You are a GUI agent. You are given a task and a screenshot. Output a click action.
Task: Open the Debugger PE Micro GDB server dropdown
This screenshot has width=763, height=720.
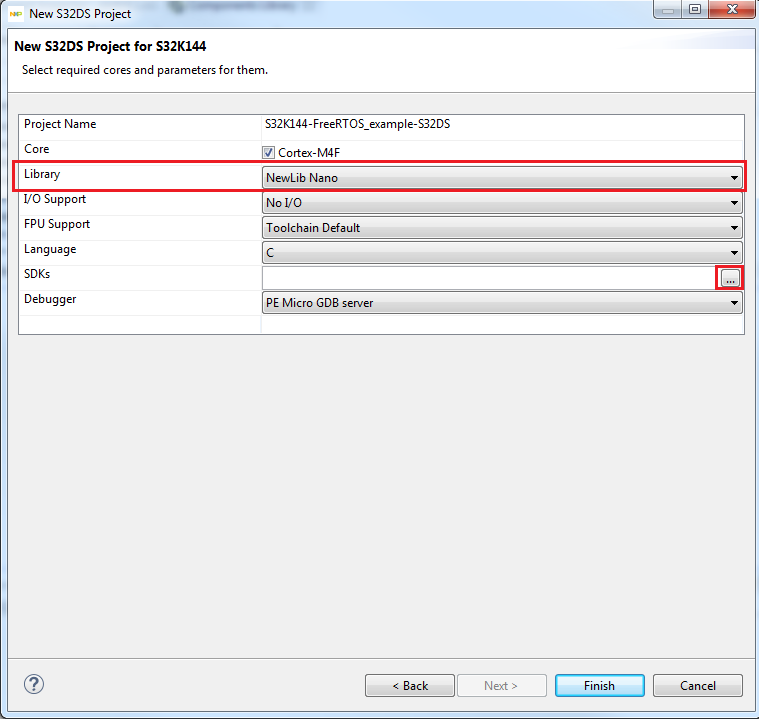tap(502, 303)
